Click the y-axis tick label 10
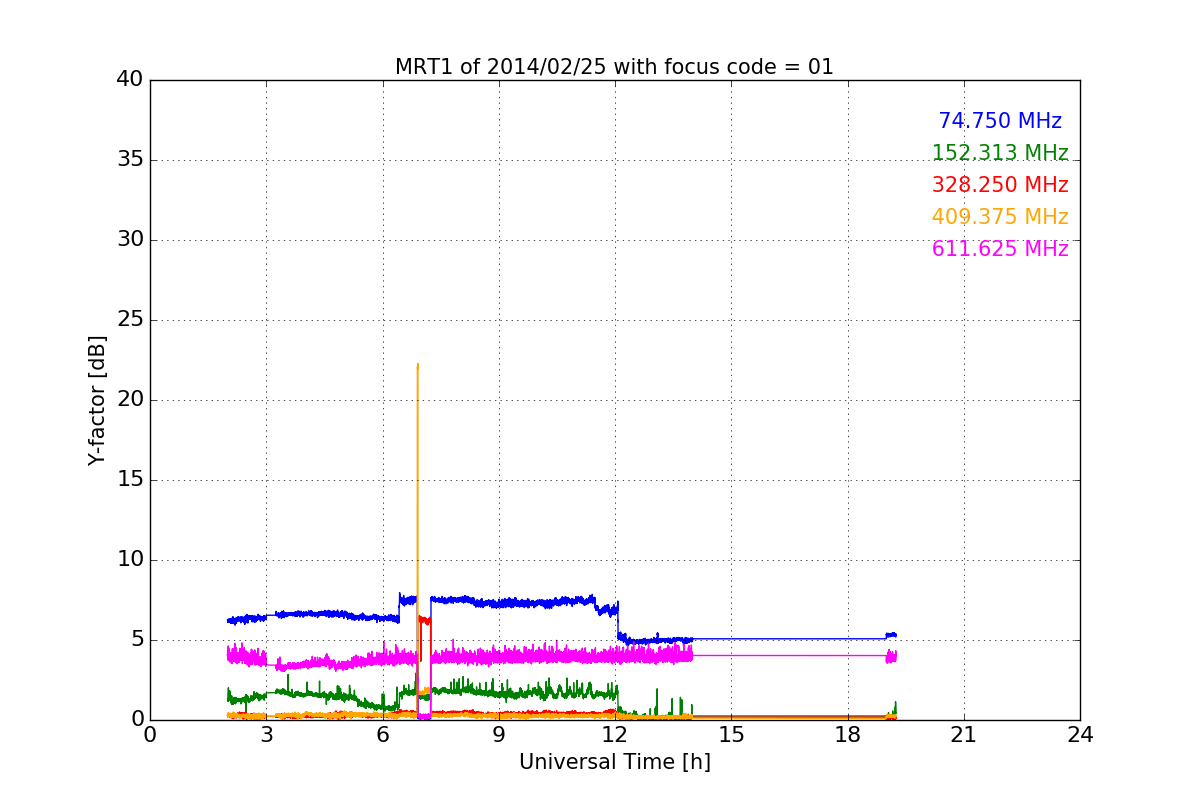 tap(130, 560)
